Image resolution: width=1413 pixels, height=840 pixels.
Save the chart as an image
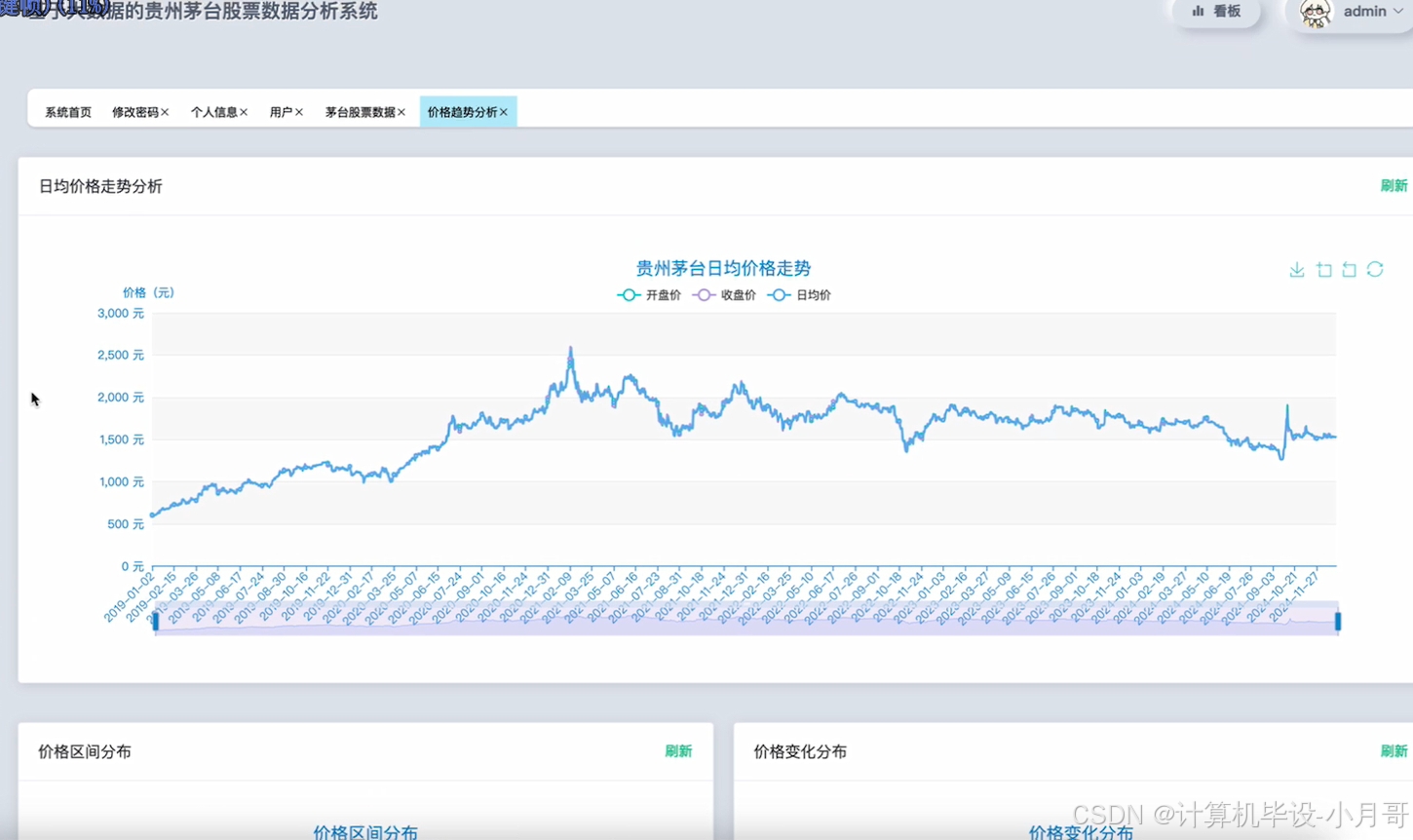point(1297,270)
